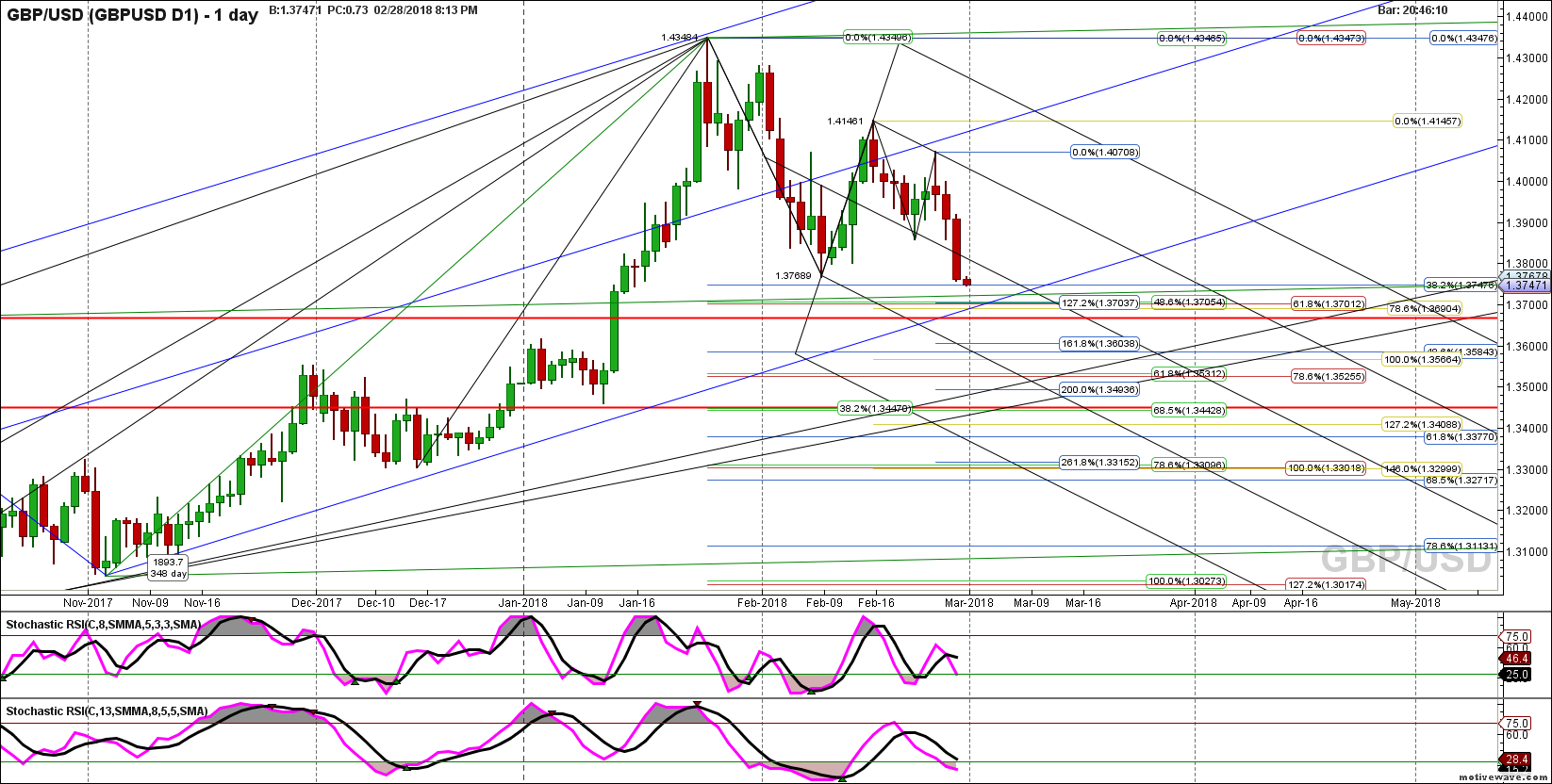Click the "68.5%(1.32717)" blue level label

tap(1461, 480)
